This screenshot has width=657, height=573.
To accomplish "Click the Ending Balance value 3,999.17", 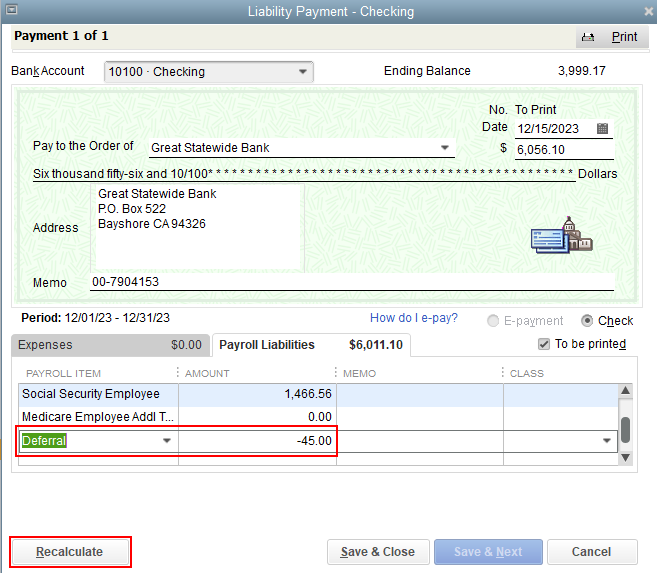I will [582, 71].
